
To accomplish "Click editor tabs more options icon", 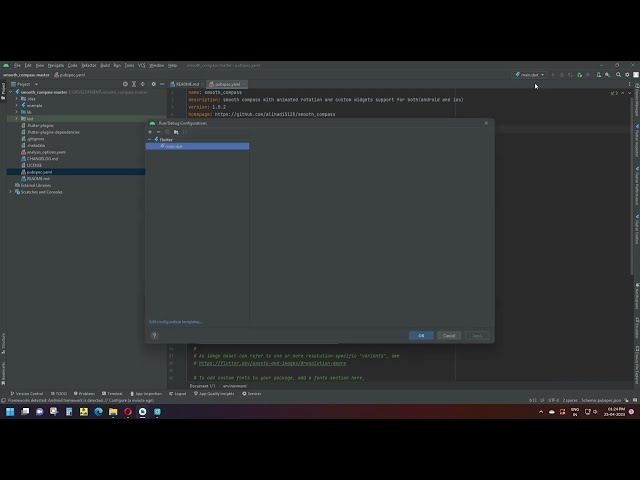I will click(629, 84).
